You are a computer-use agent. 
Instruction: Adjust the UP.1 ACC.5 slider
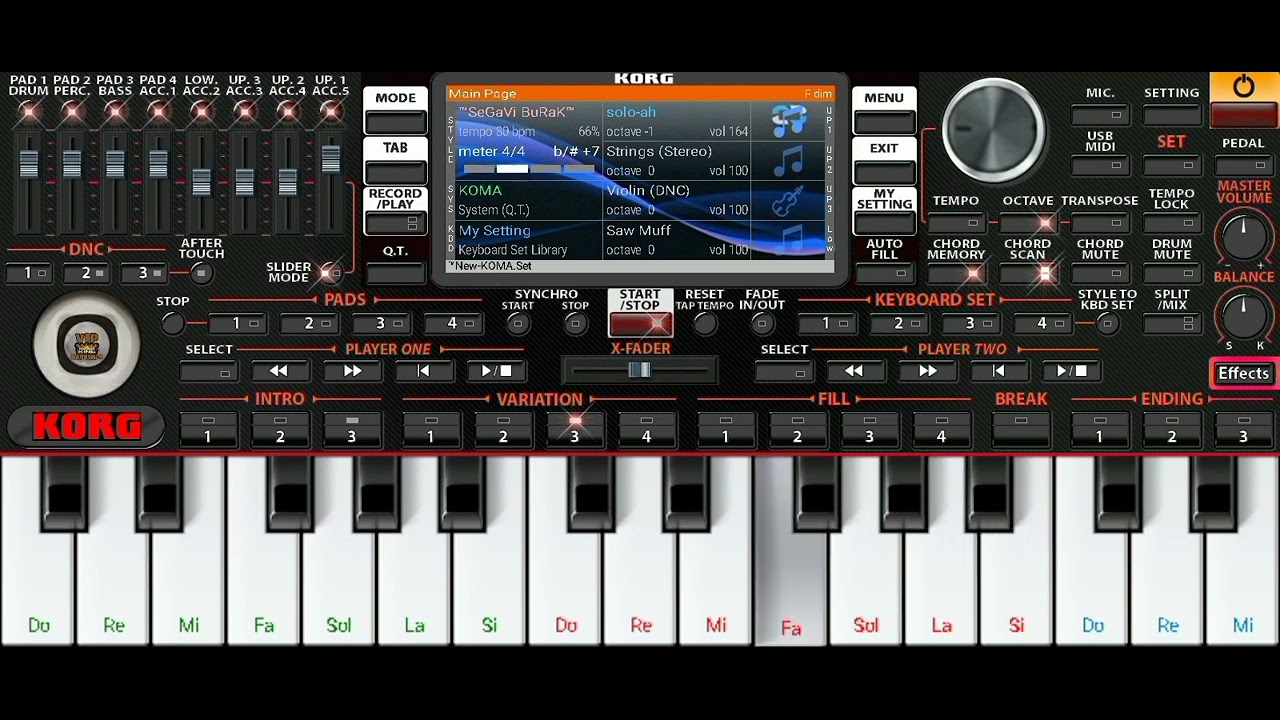[330, 158]
